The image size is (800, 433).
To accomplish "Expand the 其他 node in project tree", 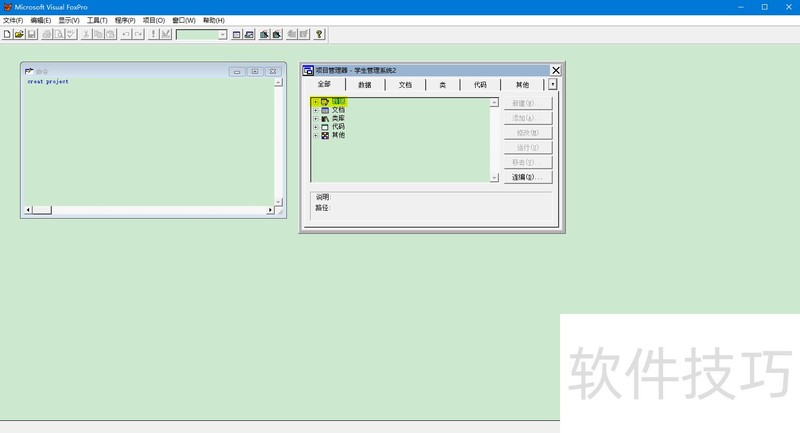I will coord(315,135).
